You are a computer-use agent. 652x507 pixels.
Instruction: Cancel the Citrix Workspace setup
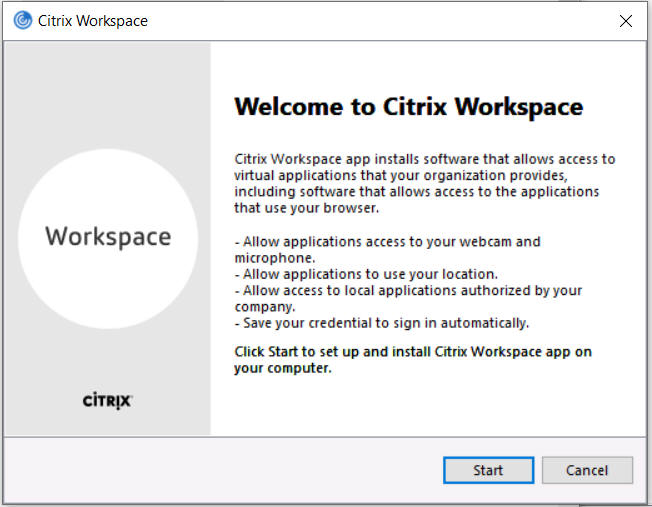coord(586,470)
